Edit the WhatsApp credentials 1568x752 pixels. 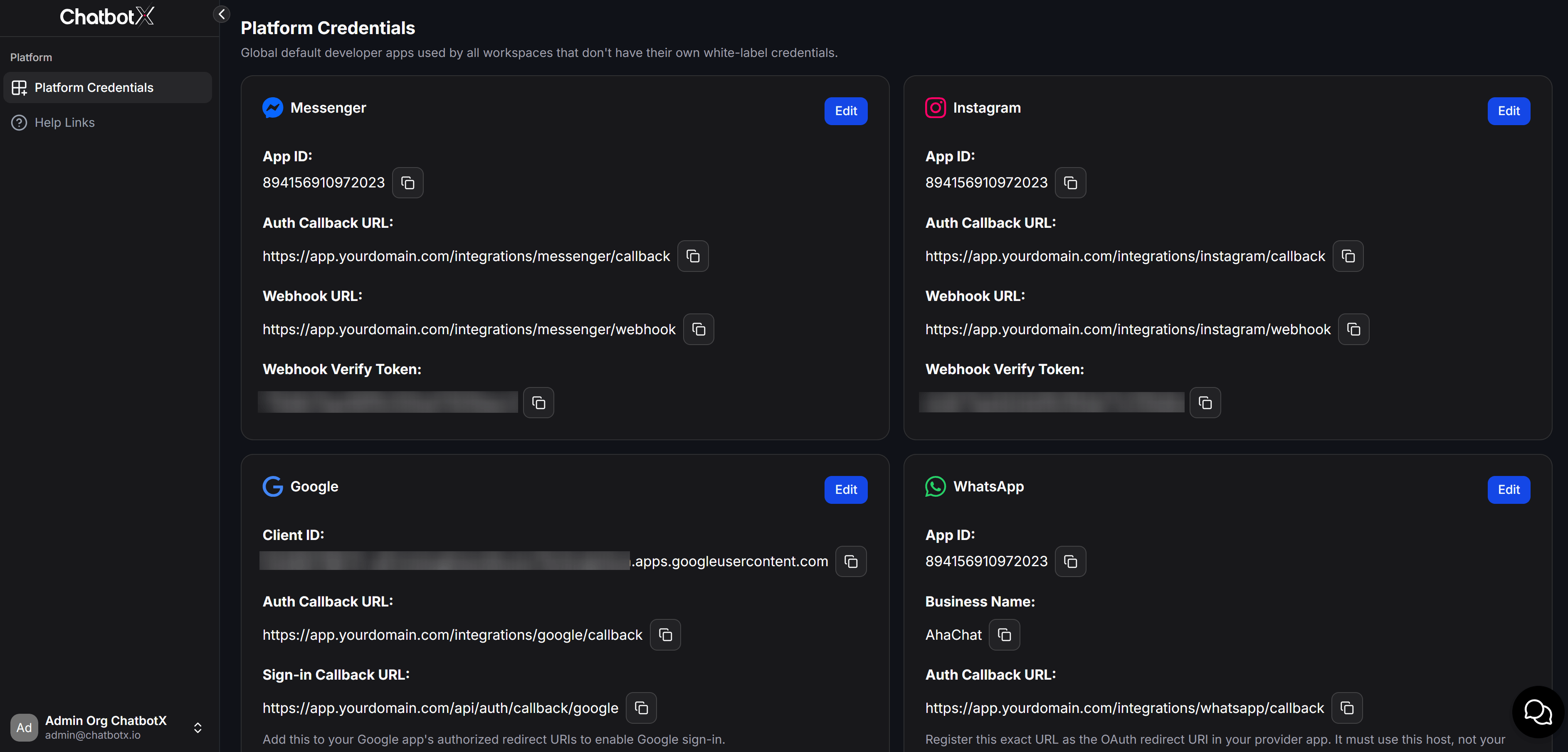click(x=1509, y=489)
